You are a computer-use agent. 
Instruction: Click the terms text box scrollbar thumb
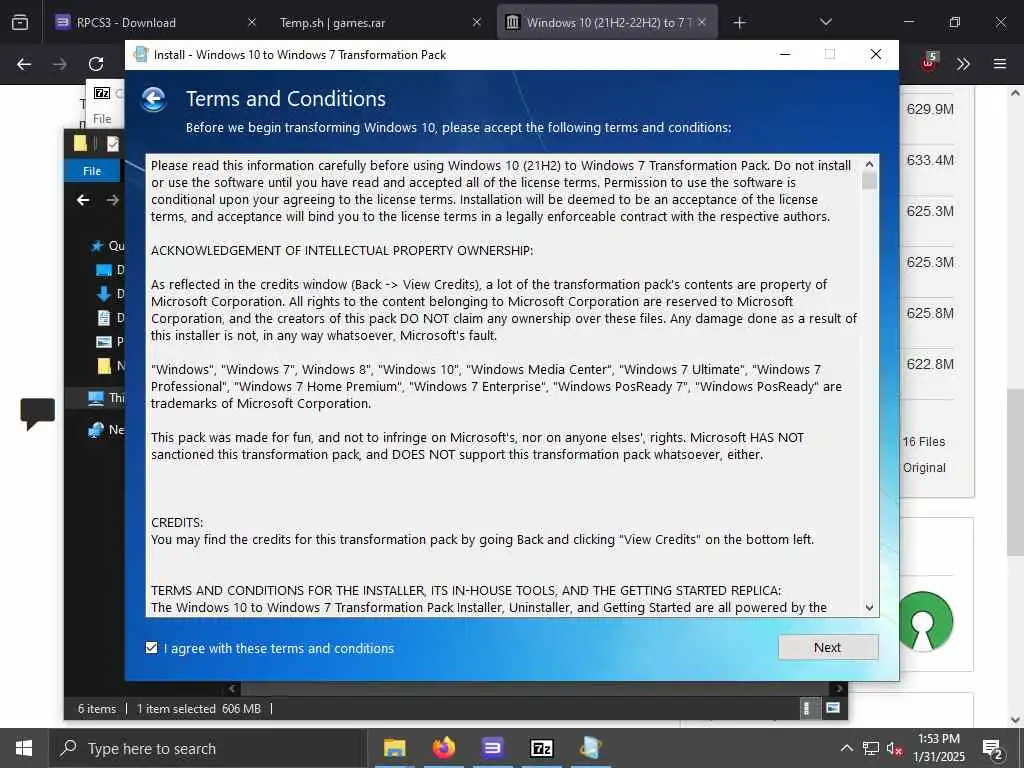869,180
